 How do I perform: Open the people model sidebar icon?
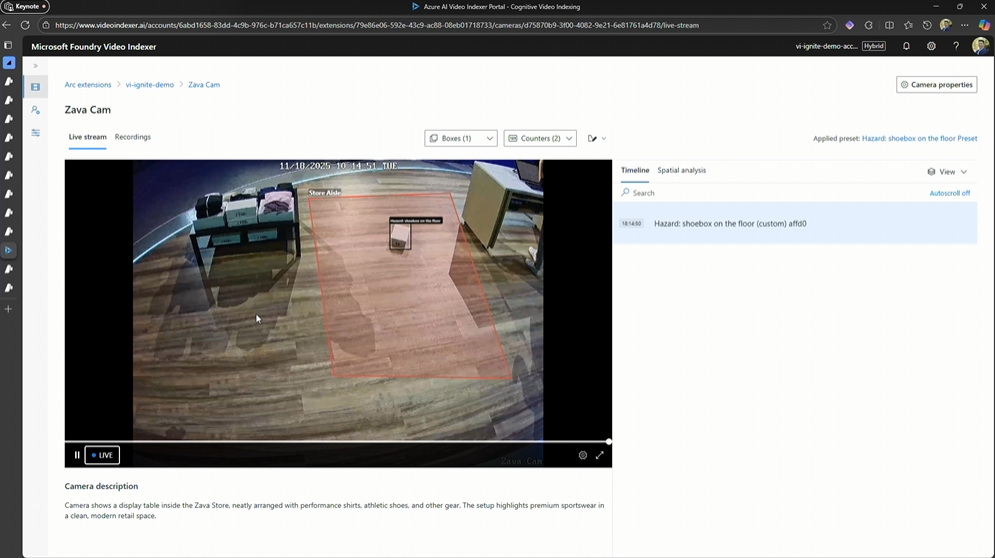[35, 110]
